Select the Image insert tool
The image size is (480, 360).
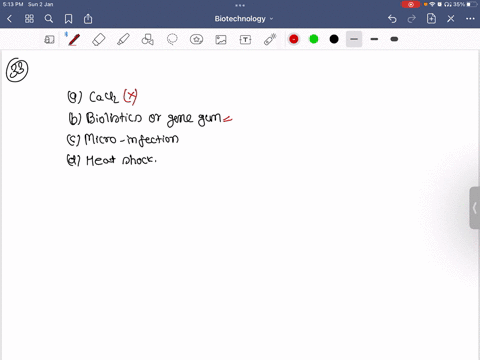[x=221, y=40]
